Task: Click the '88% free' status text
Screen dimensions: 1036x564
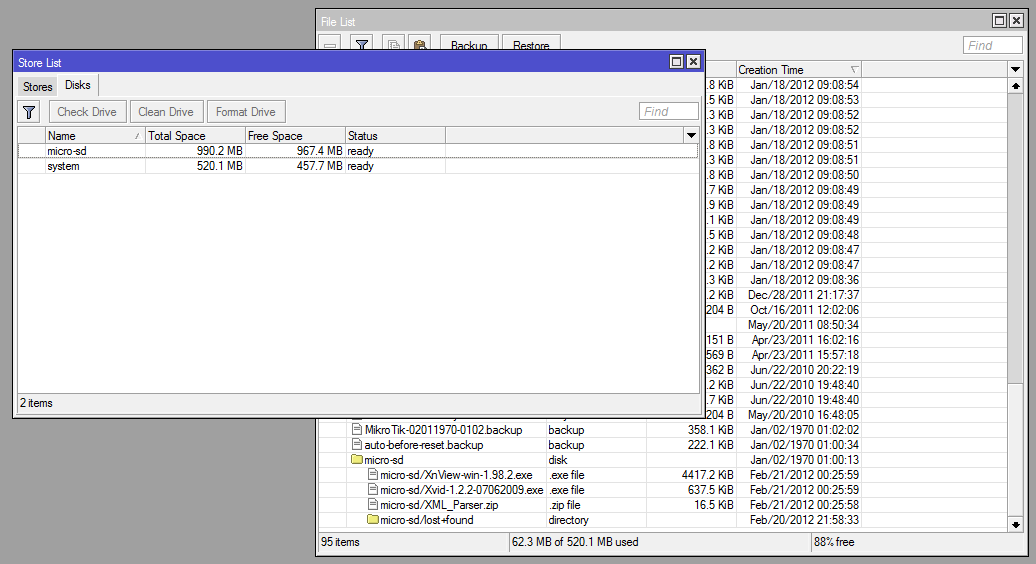Action: (x=834, y=542)
